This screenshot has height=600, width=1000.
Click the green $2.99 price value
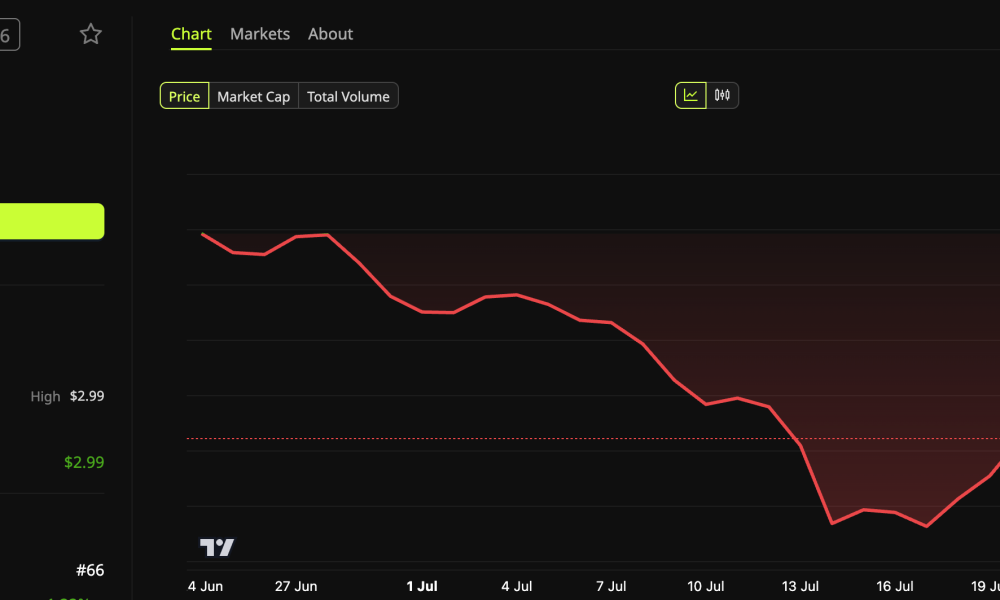(84, 462)
